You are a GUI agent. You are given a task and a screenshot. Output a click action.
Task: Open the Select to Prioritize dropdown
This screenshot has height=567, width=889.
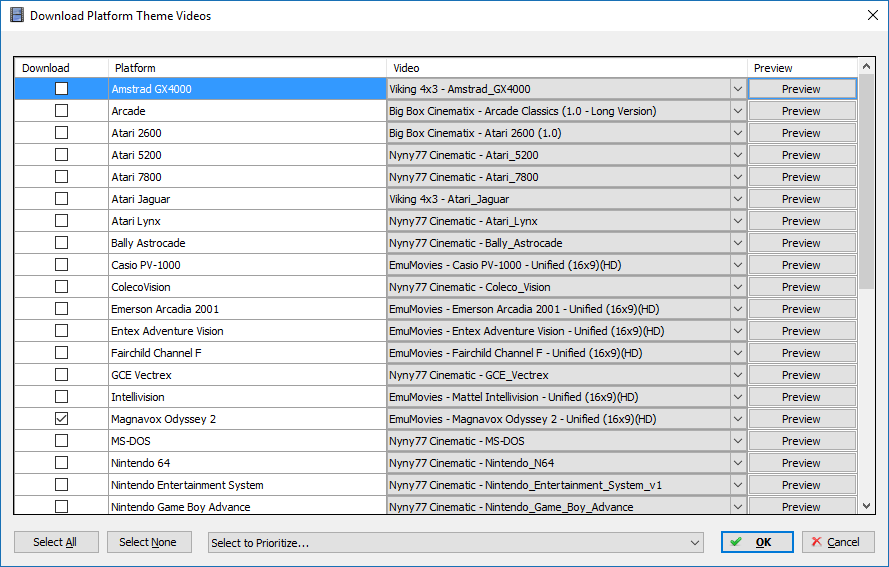(455, 543)
